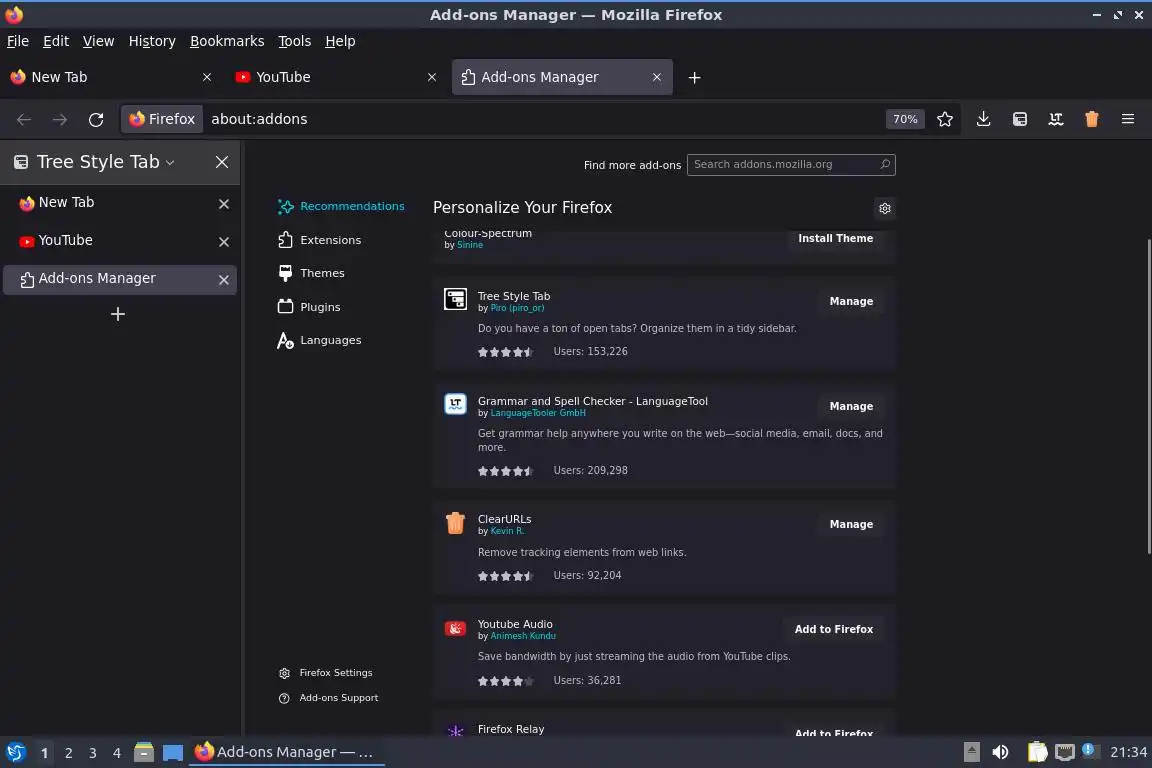Open the Themes category

click(312, 273)
